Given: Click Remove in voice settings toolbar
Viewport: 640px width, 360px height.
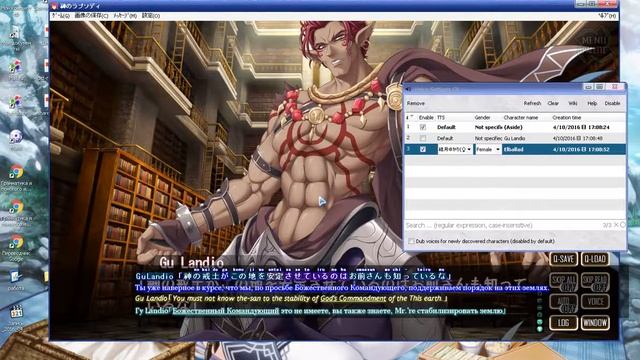Looking at the screenshot, I should 416,104.
